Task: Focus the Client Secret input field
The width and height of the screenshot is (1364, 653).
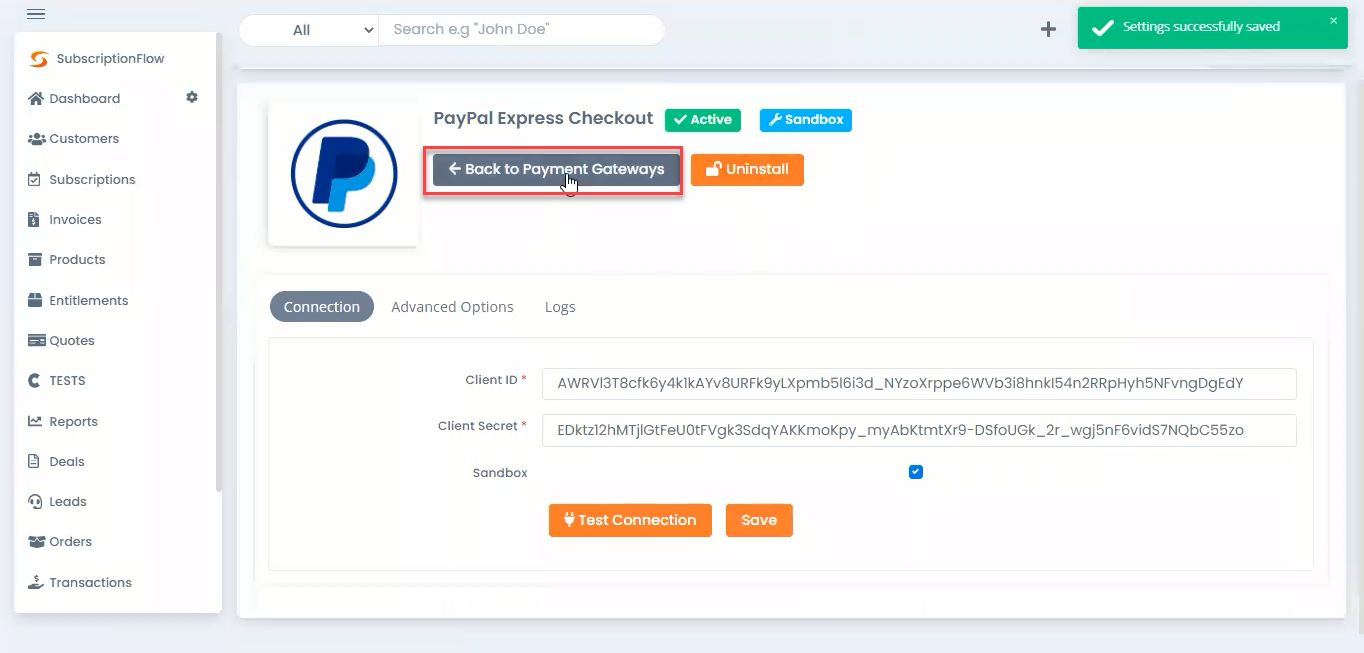Action: [x=919, y=430]
